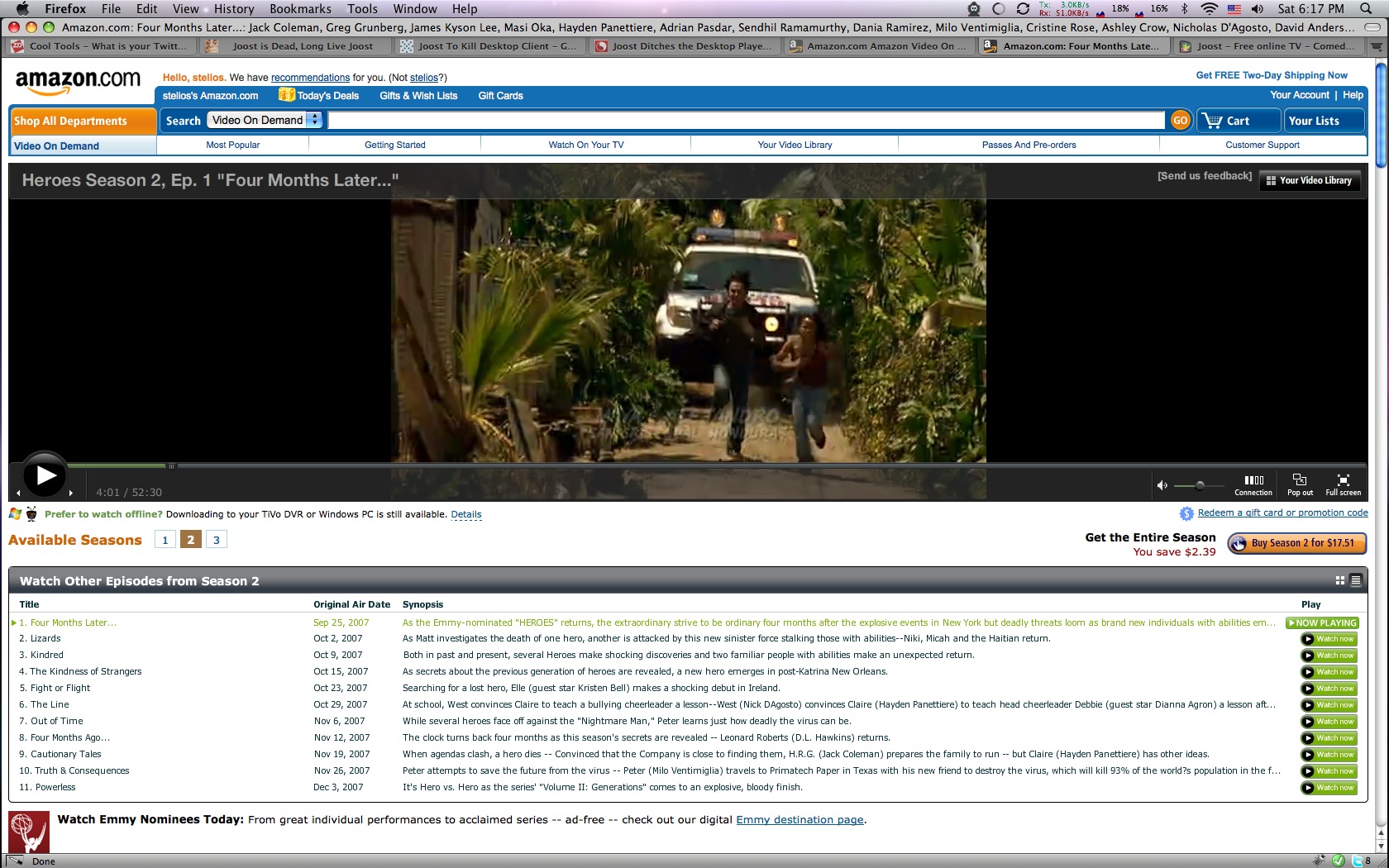Click Redeem a gift card or promotion code
This screenshot has width=1389, height=868.
[x=1282, y=513]
